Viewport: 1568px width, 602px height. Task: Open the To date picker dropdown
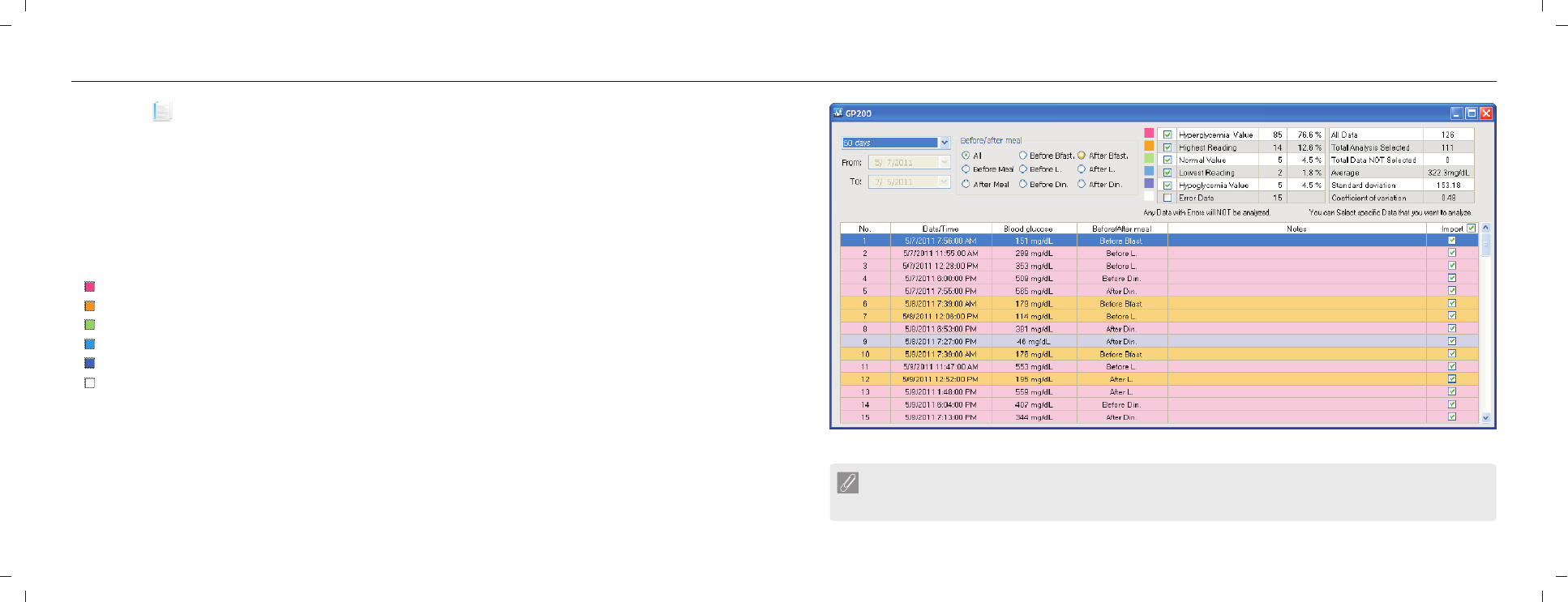tap(945, 181)
